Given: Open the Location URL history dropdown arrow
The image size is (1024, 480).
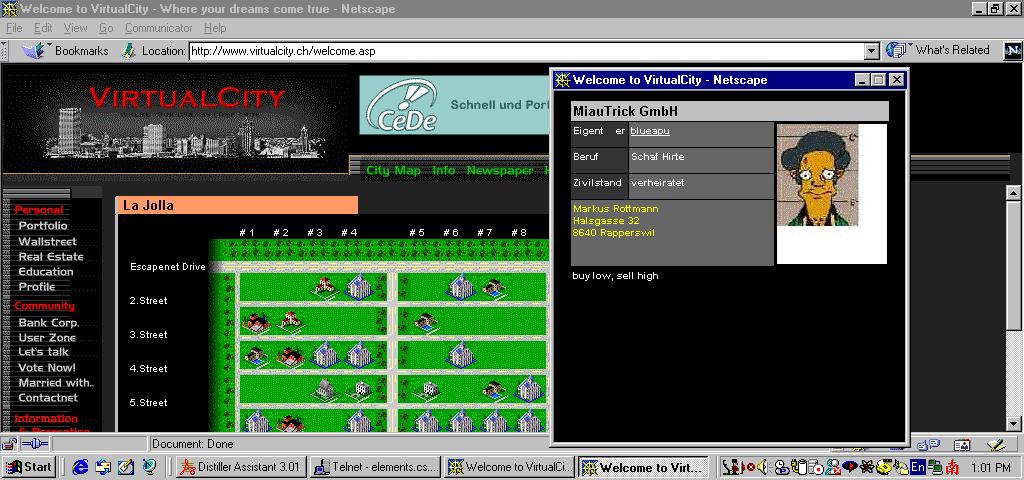Looking at the screenshot, I should tap(871, 51).
